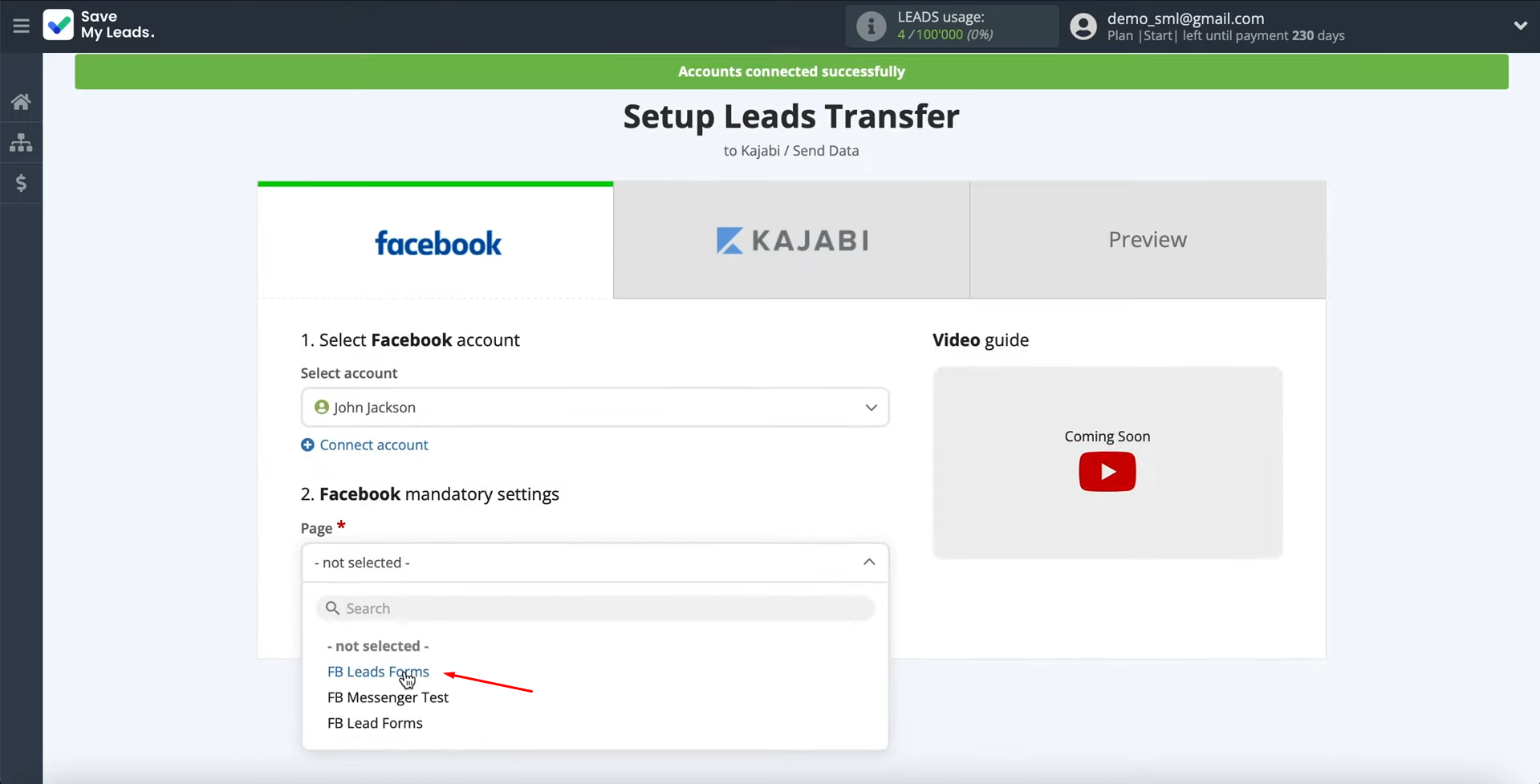The height and width of the screenshot is (784, 1540).
Task: Open the Preview tab
Action: pos(1148,240)
